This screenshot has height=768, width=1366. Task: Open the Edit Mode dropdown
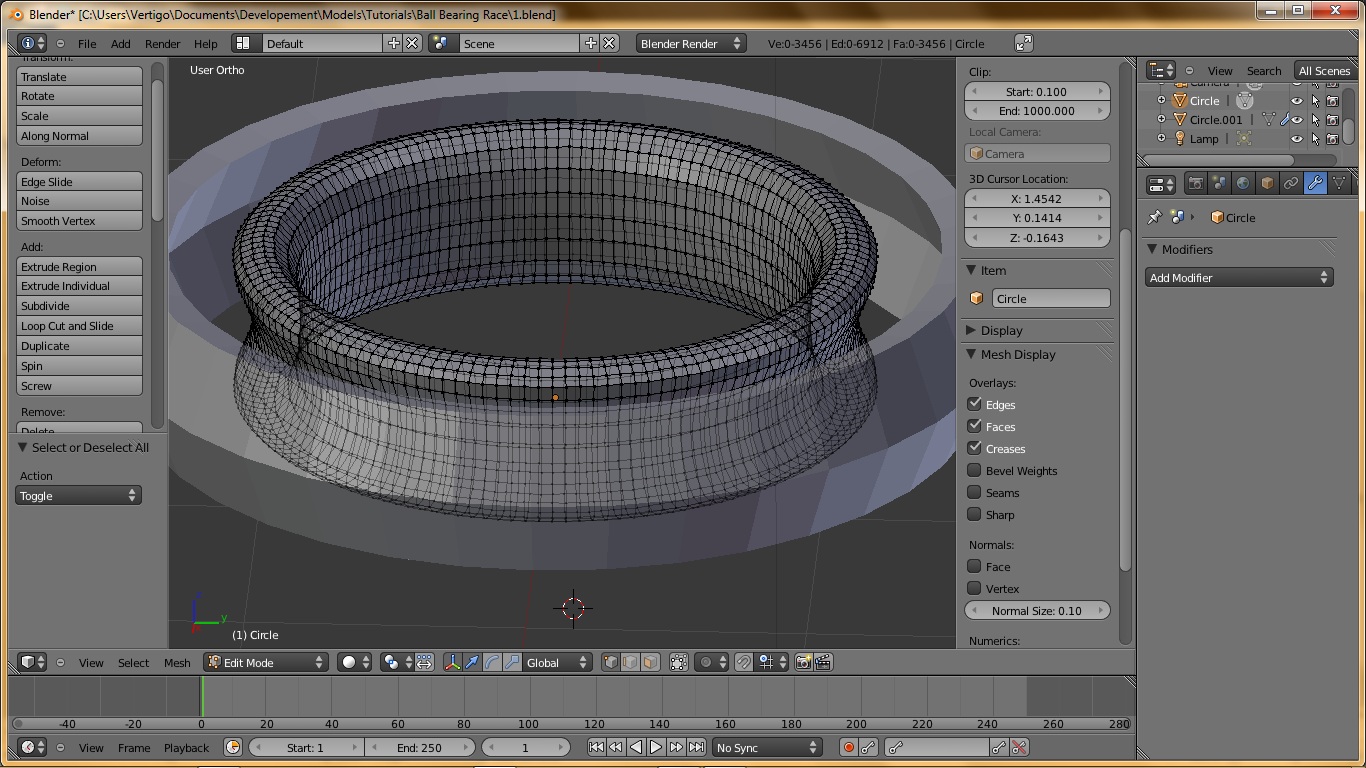tap(266, 662)
